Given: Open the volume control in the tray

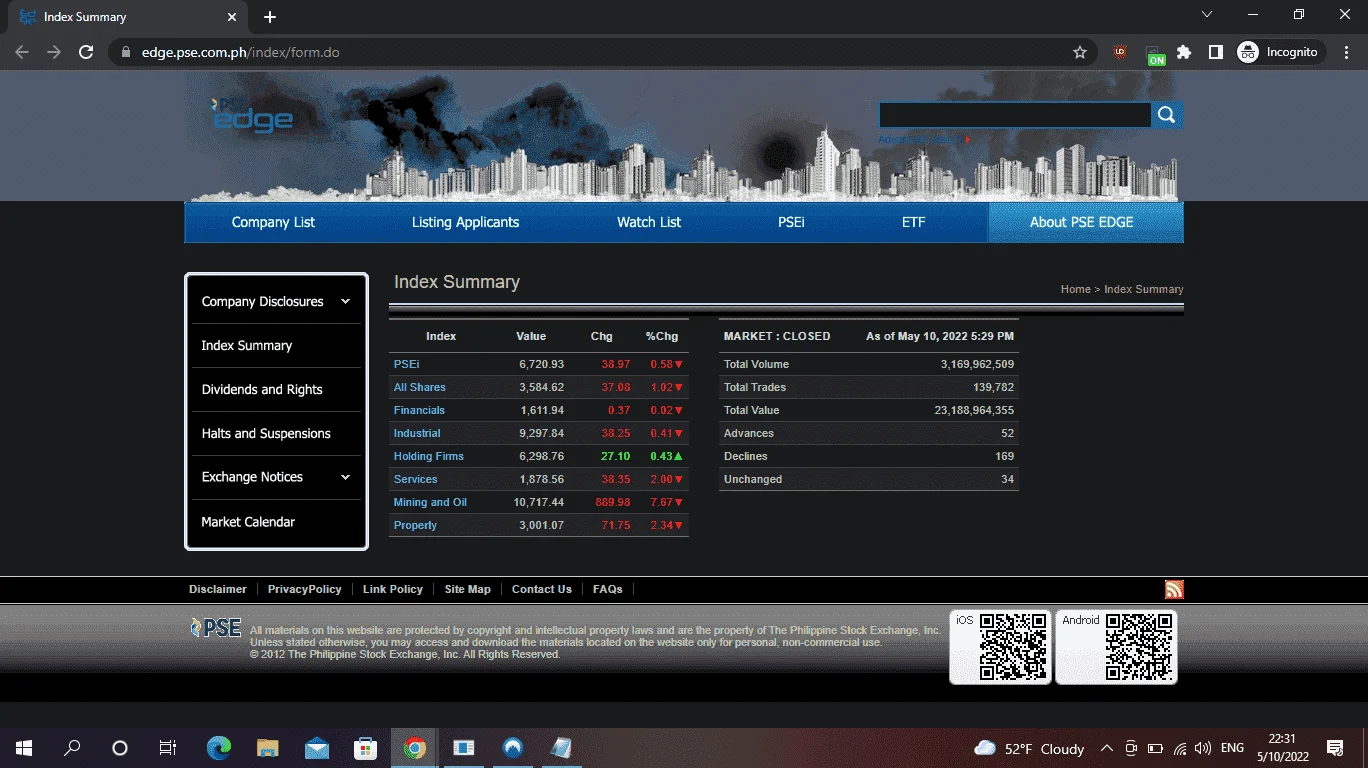Looking at the screenshot, I should [1203, 748].
